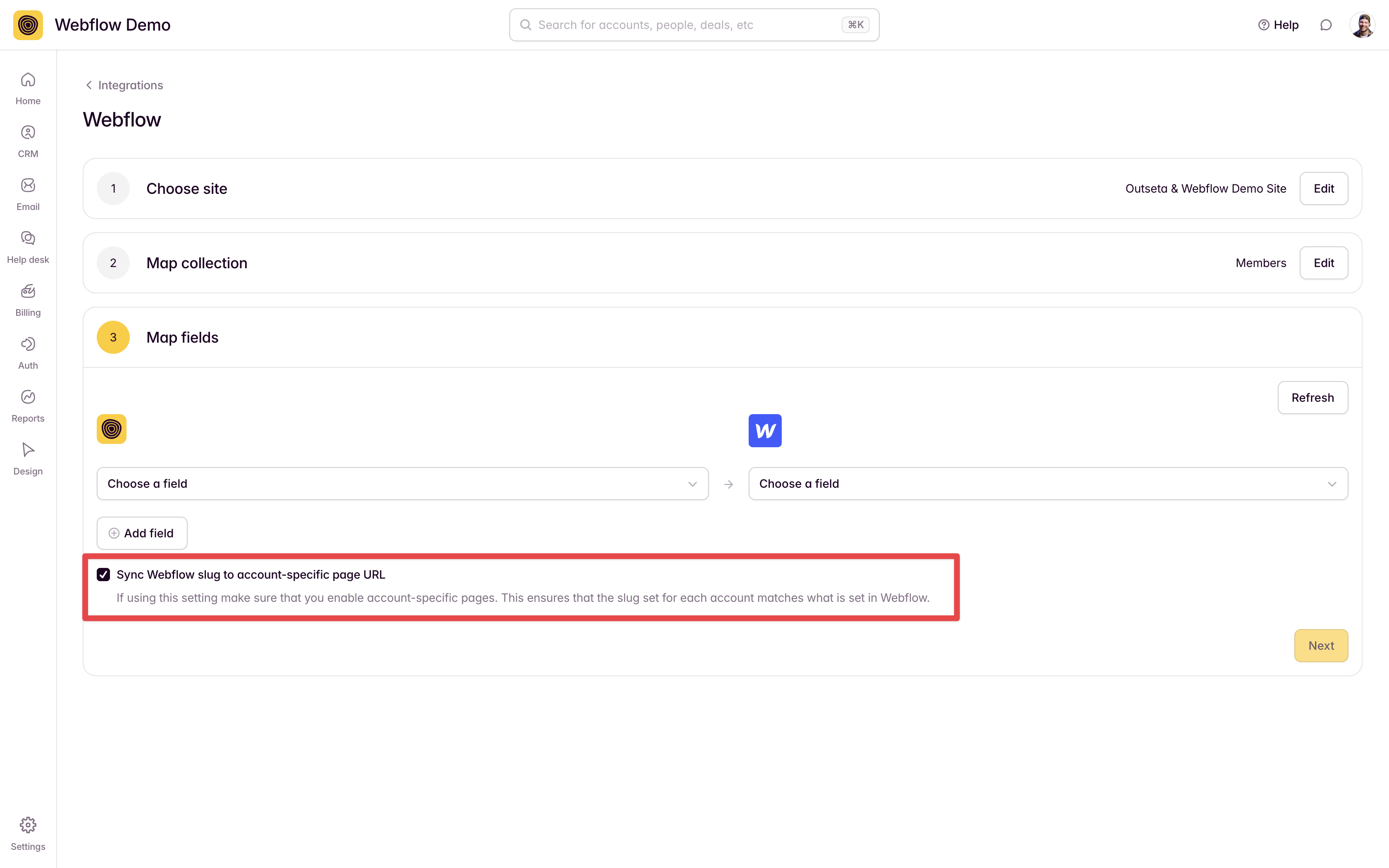Click the ⌘K shortcut badge
The height and width of the screenshot is (868, 1389).
click(855, 25)
